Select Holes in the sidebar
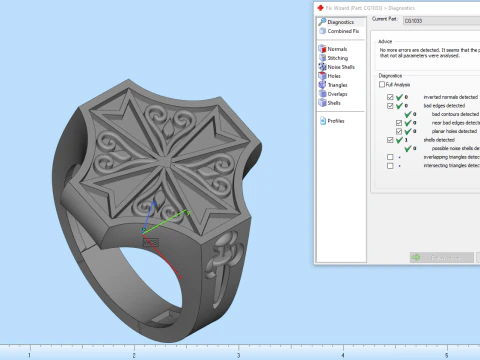This screenshot has width=480, height=360. [334, 76]
